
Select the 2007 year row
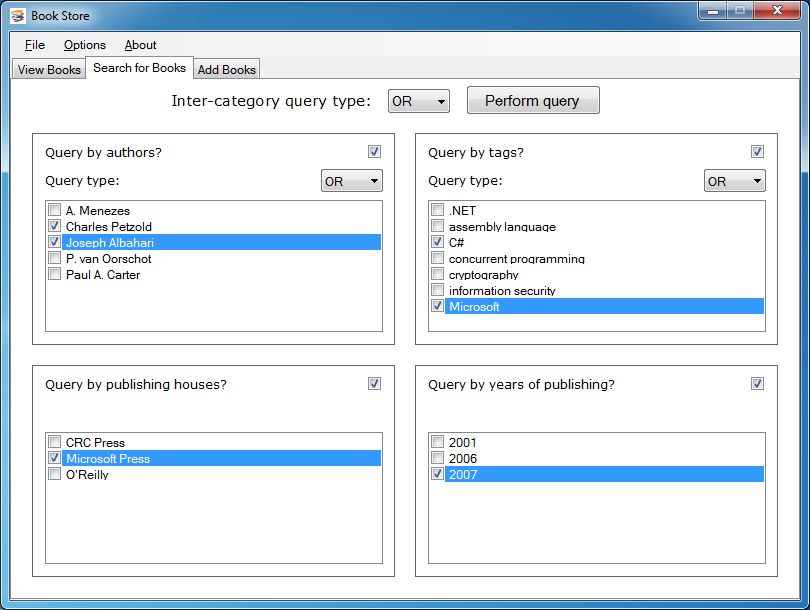click(604, 475)
